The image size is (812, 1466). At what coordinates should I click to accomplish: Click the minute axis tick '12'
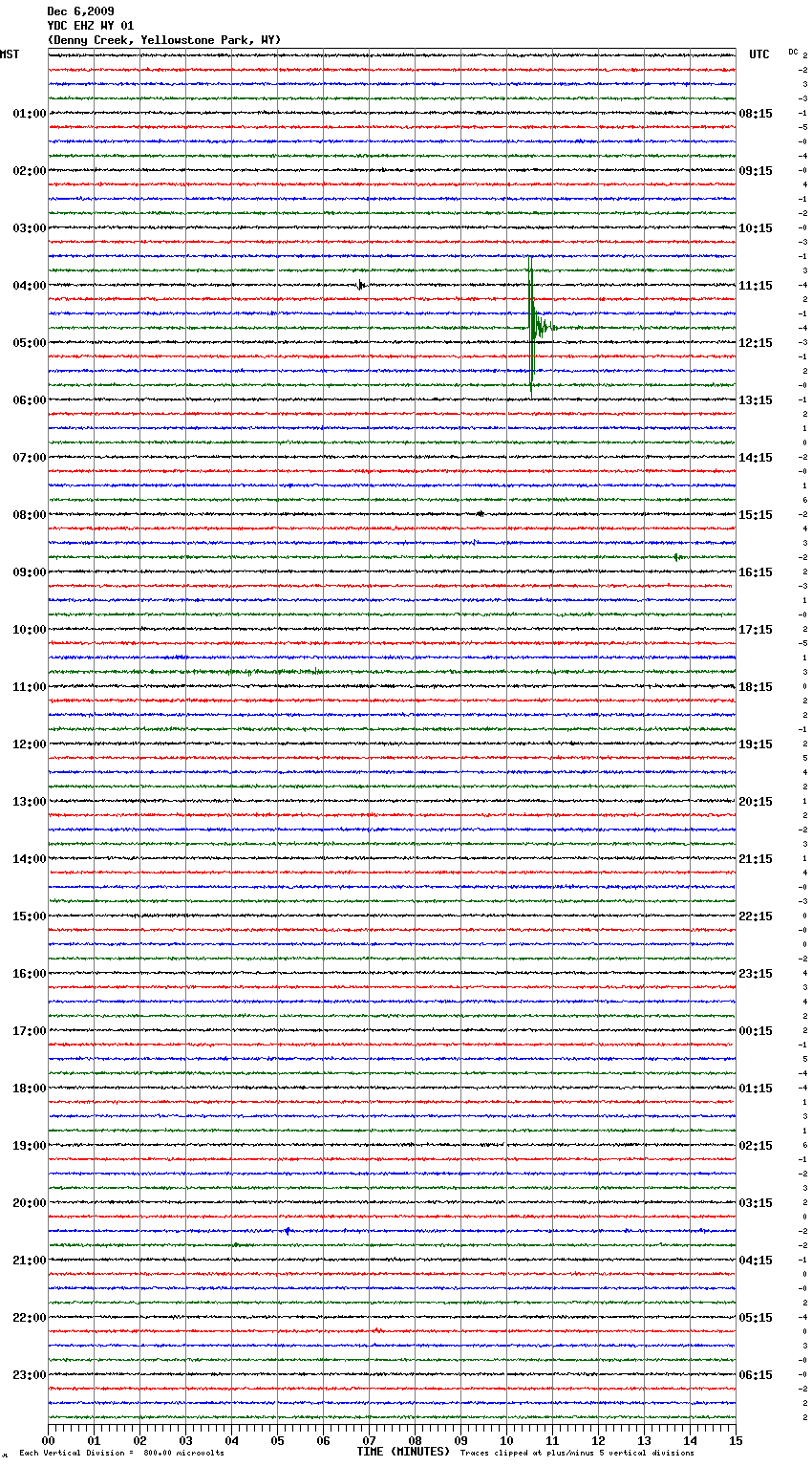(598, 1440)
